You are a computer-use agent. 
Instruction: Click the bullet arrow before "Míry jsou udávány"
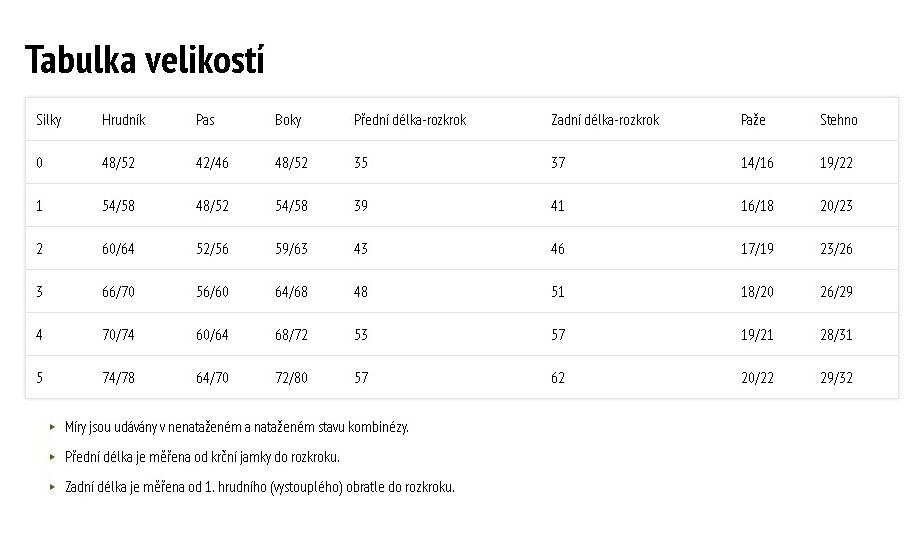52,427
